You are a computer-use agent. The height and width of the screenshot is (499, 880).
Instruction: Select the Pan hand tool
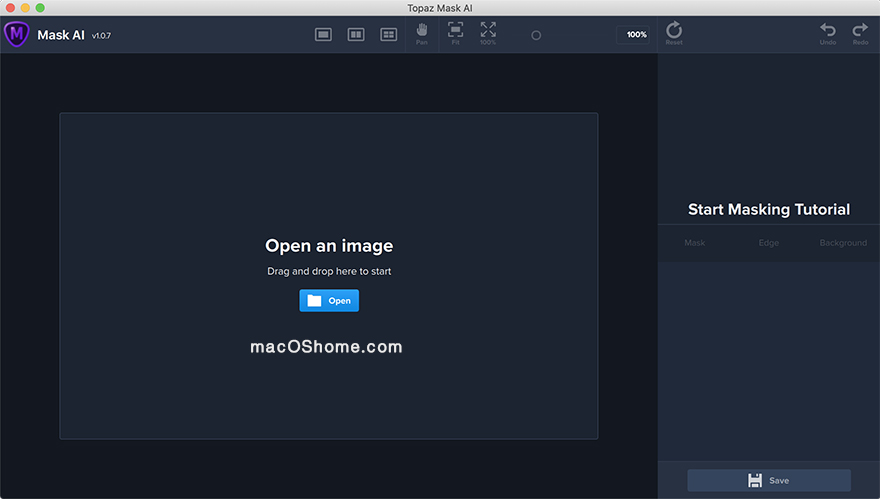[x=421, y=34]
